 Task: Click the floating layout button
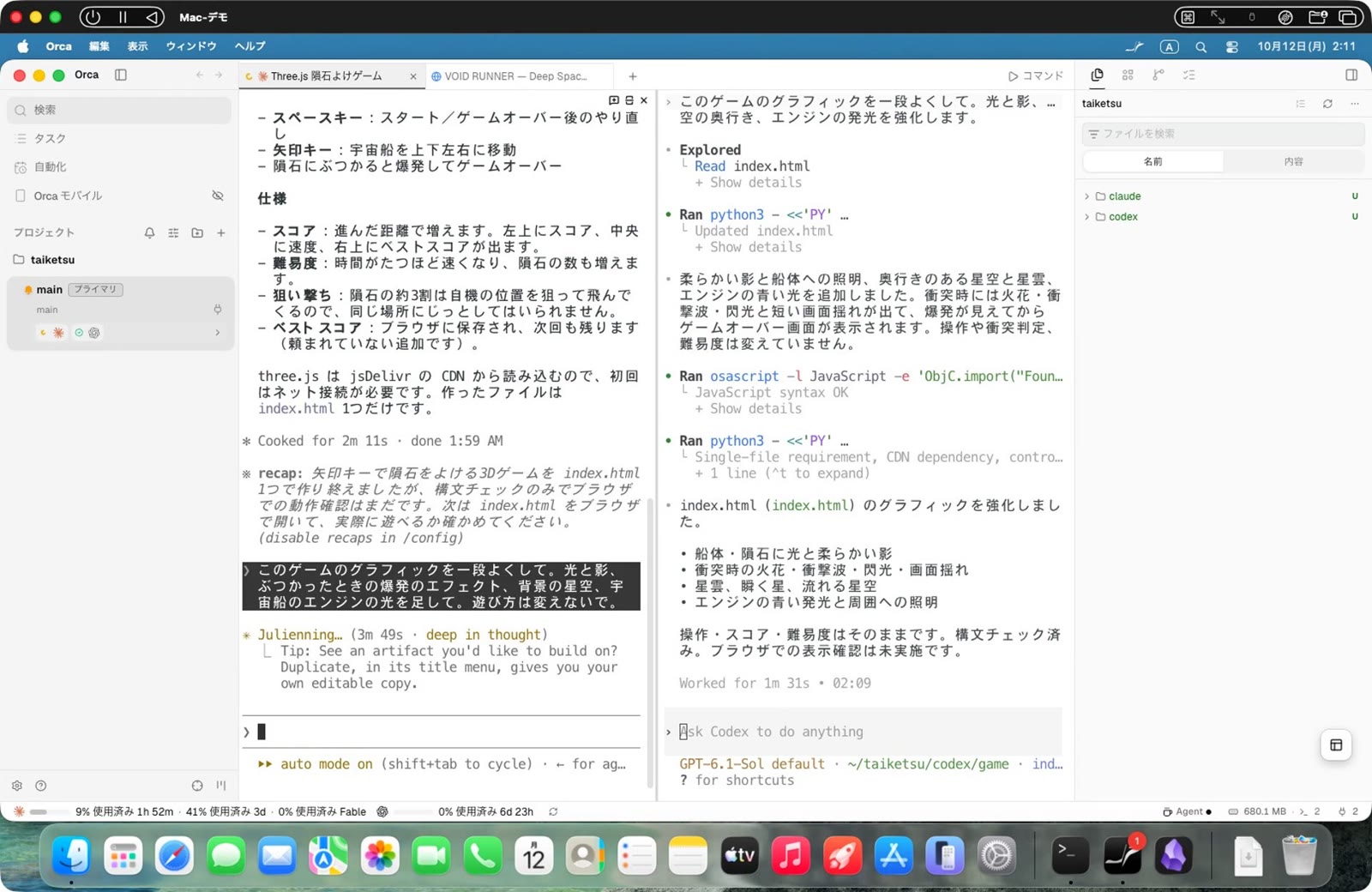pyautogui.click(x=1336, y=744)
